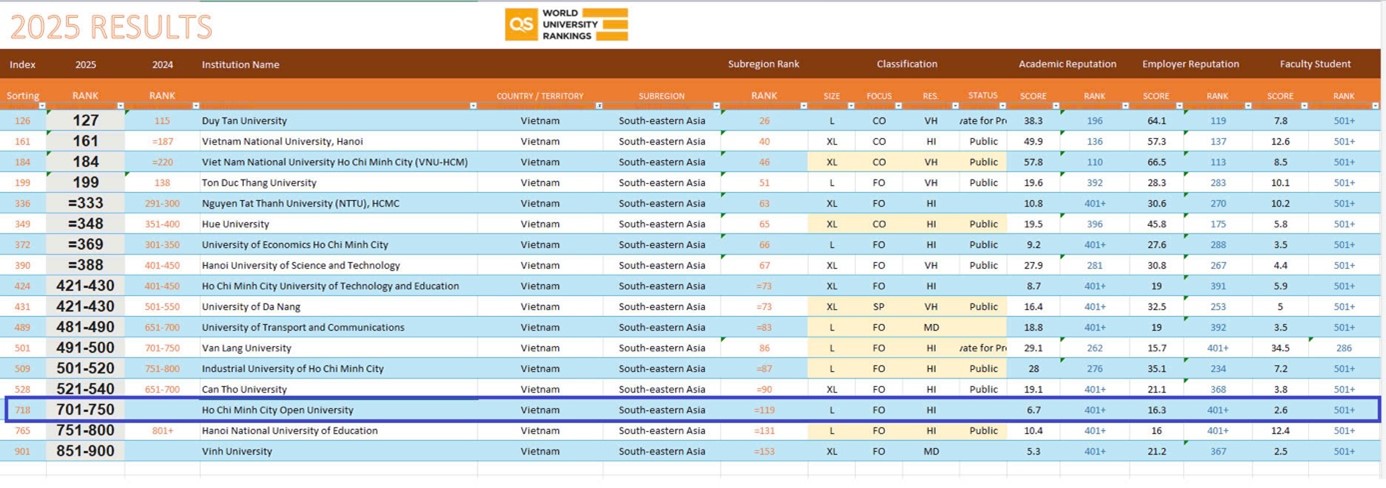1386x488 pixels.
Task: Select the 2024 rank 801+ cell
Action: pos(162,430)
